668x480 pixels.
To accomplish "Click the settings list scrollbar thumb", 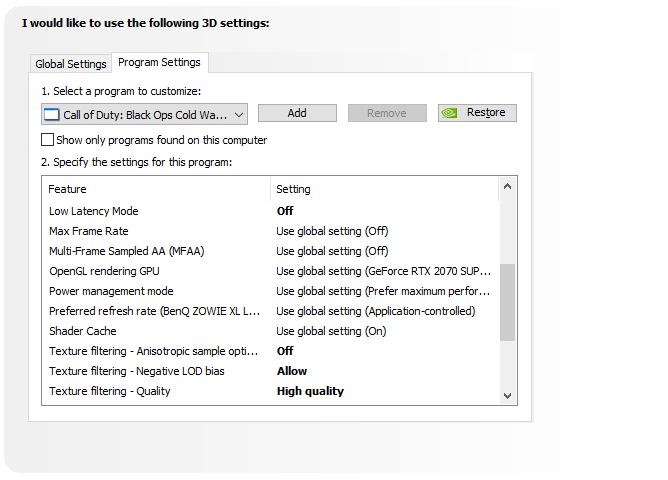I will (507, 302).
